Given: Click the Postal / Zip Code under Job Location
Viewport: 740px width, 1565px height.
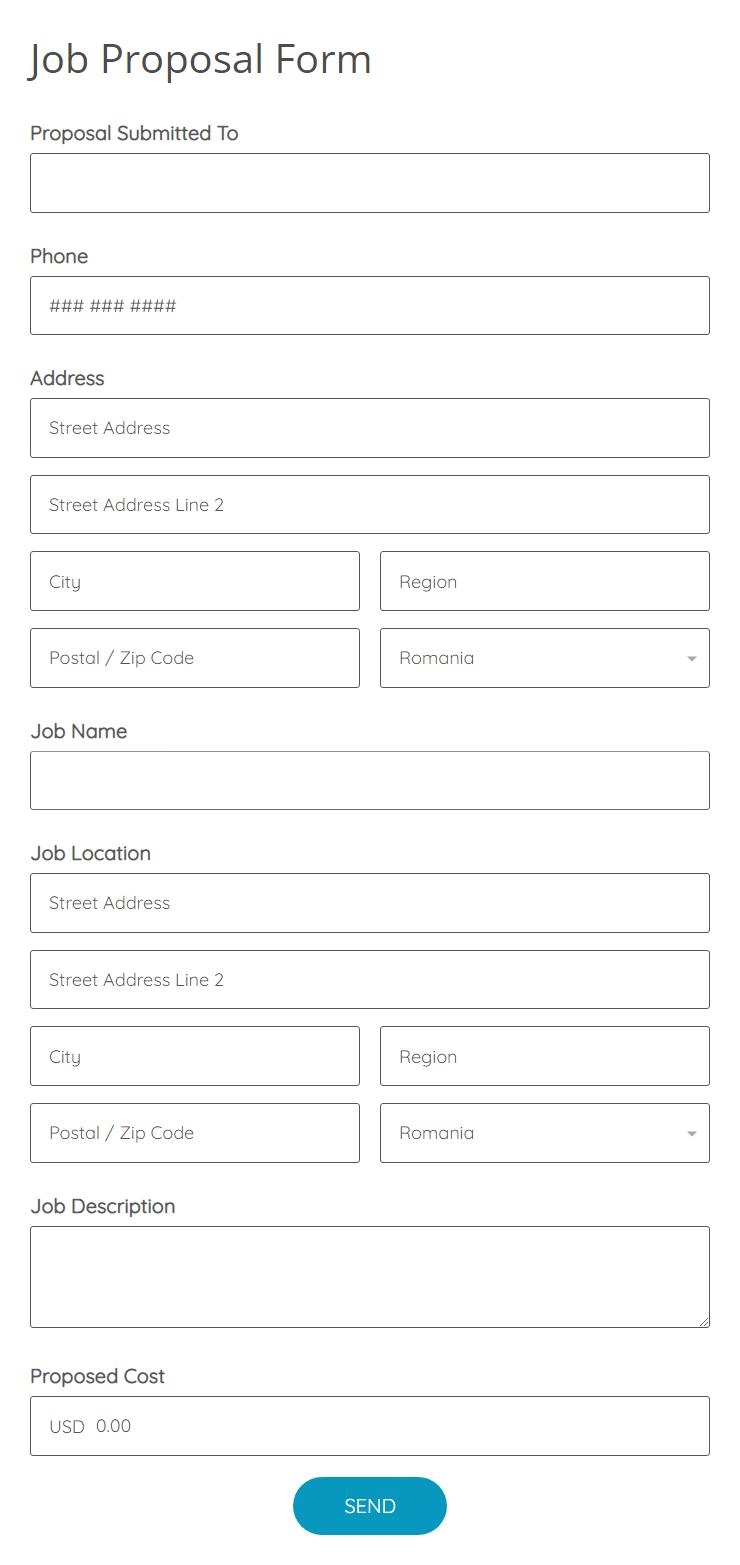Looking at the screenshot, I should [195, 1132].
